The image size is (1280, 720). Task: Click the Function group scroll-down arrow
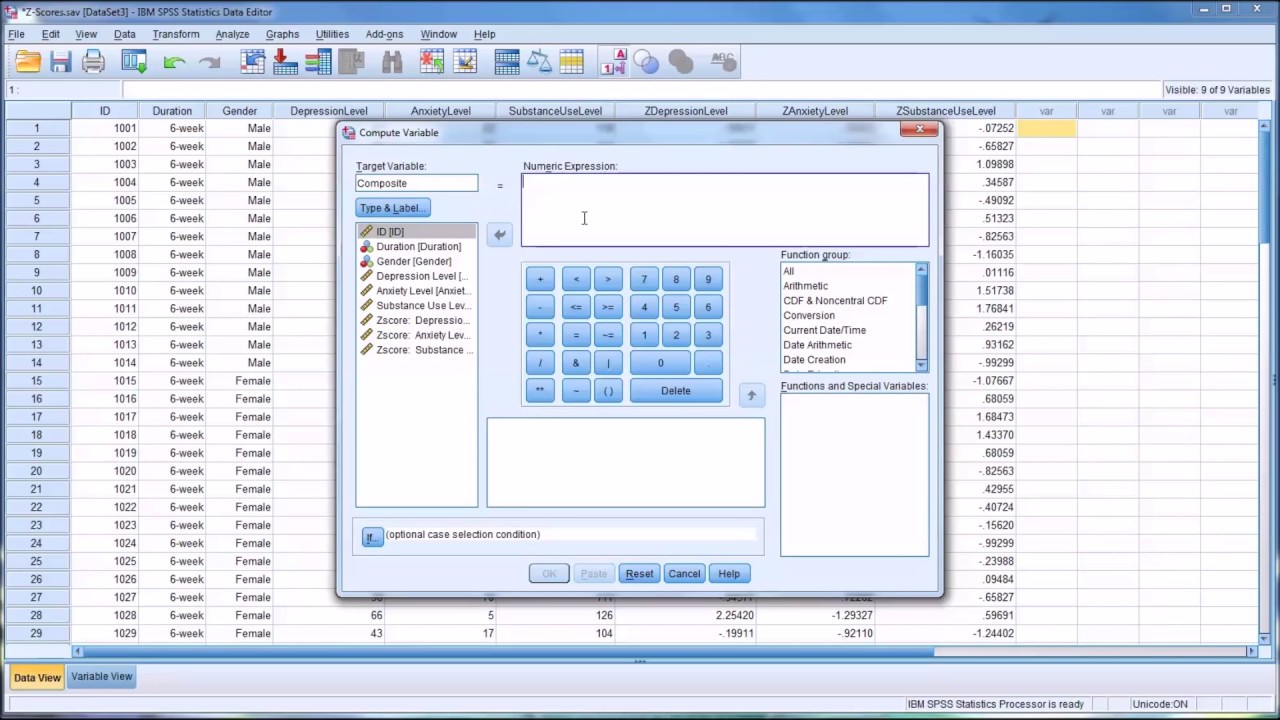click(x=922, y=366)
